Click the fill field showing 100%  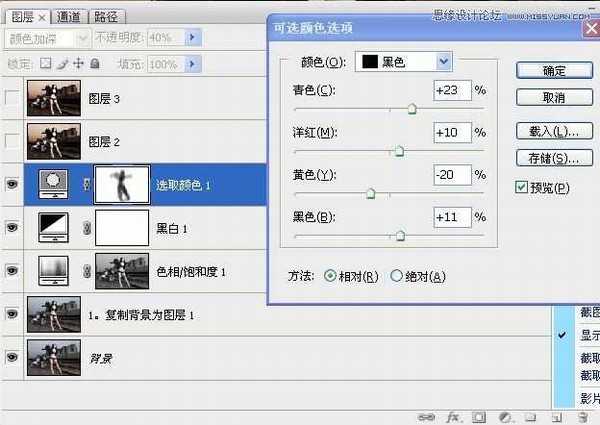coord(166,64)
